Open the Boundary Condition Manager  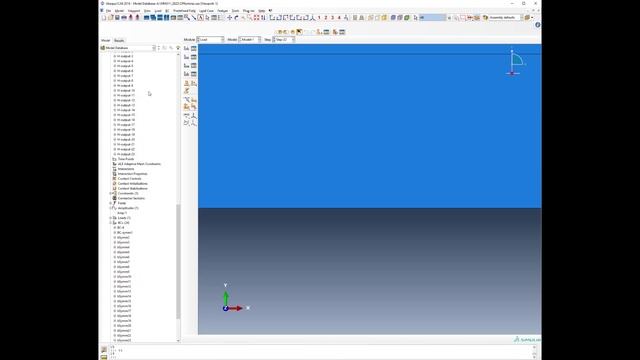[x=194, y=57]
